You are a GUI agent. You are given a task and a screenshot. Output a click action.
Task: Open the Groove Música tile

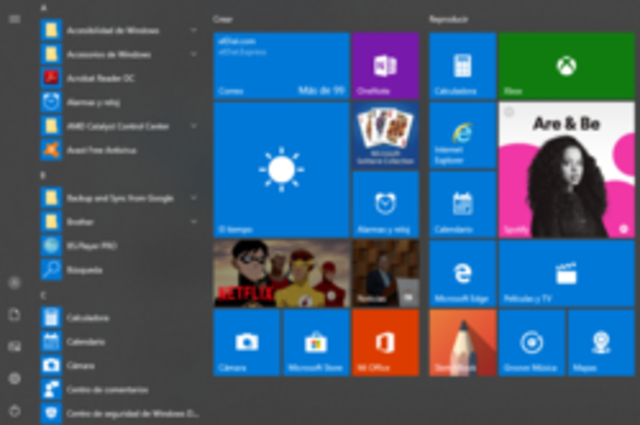(x=532, y=343)
